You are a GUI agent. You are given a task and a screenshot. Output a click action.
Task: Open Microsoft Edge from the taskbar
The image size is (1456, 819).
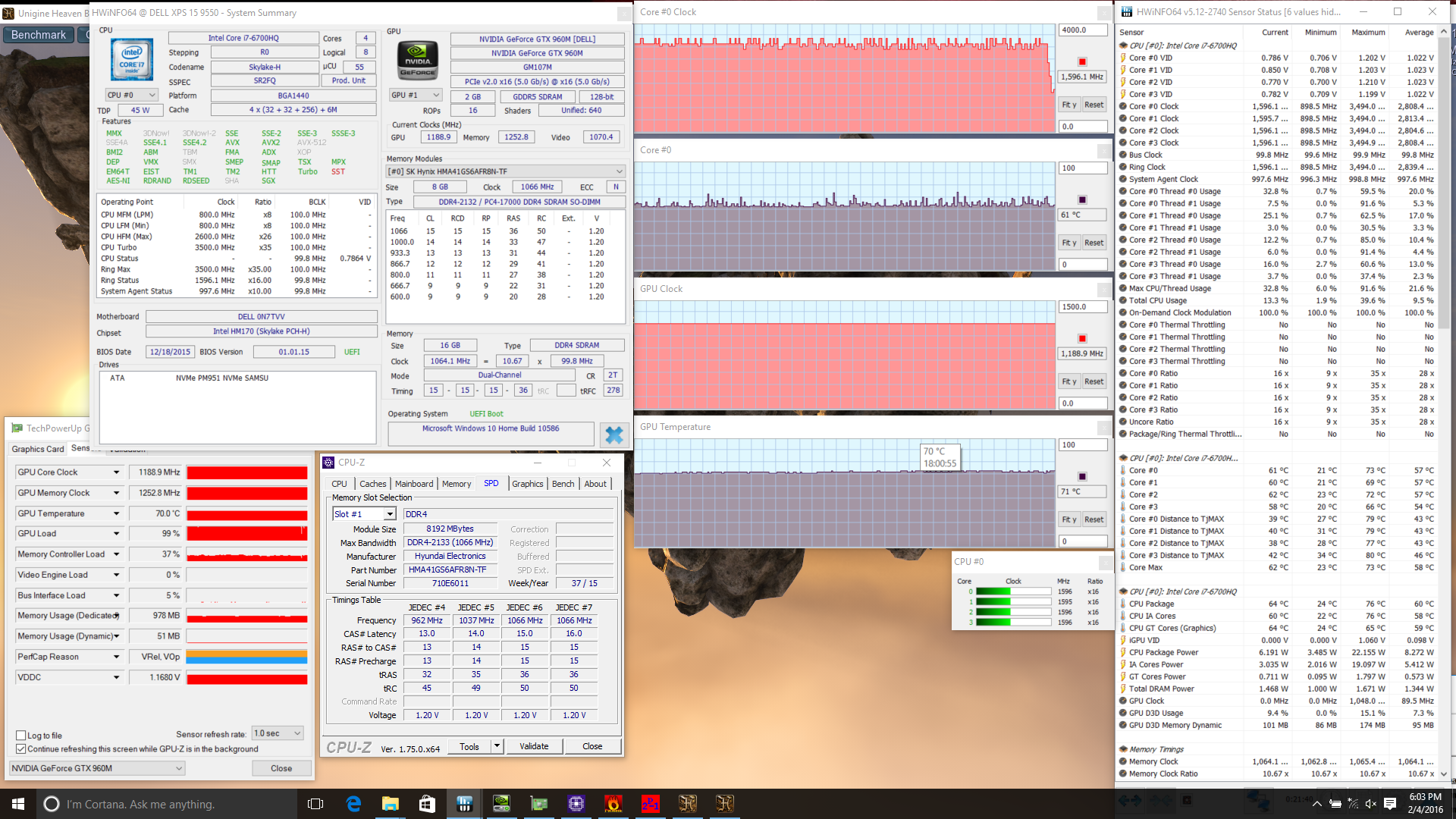(353, 804)
